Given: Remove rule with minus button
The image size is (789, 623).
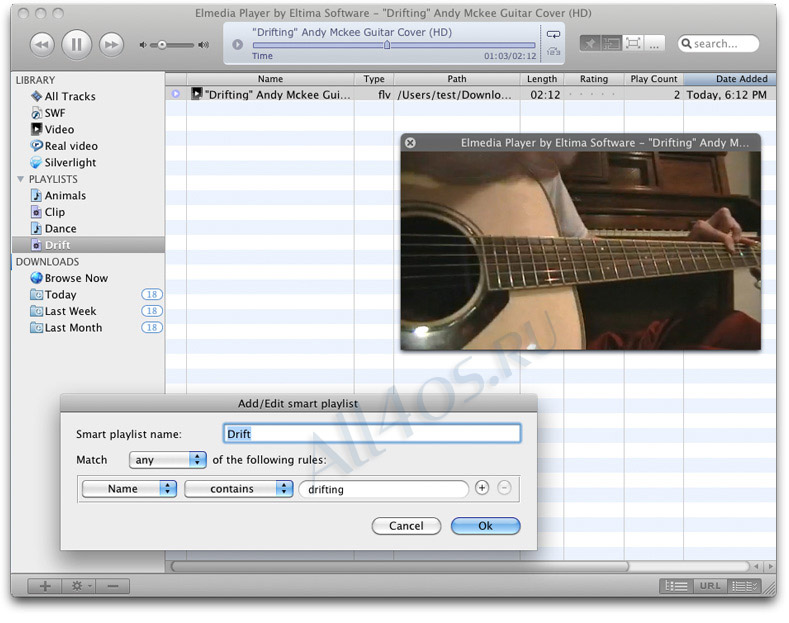Looking at the screenshot, I should pyautogui.click(x=504, y=488).
